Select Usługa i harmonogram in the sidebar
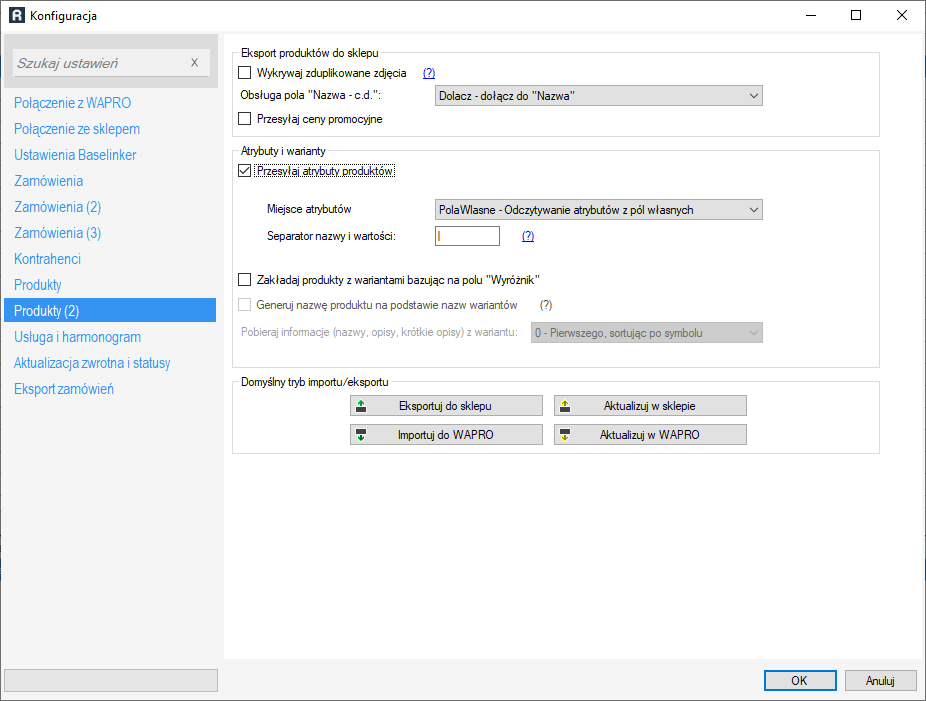Viewport: 926px width, 701px height. tap(77, 337)
